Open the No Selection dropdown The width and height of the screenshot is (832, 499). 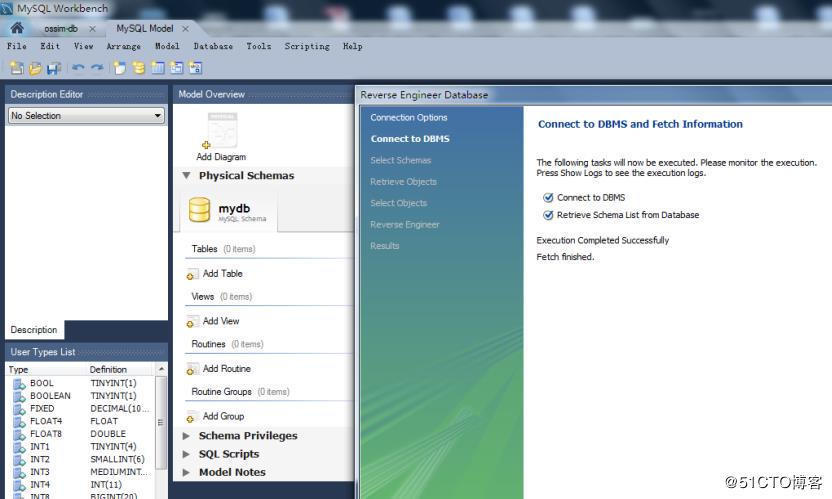[86, 116]
